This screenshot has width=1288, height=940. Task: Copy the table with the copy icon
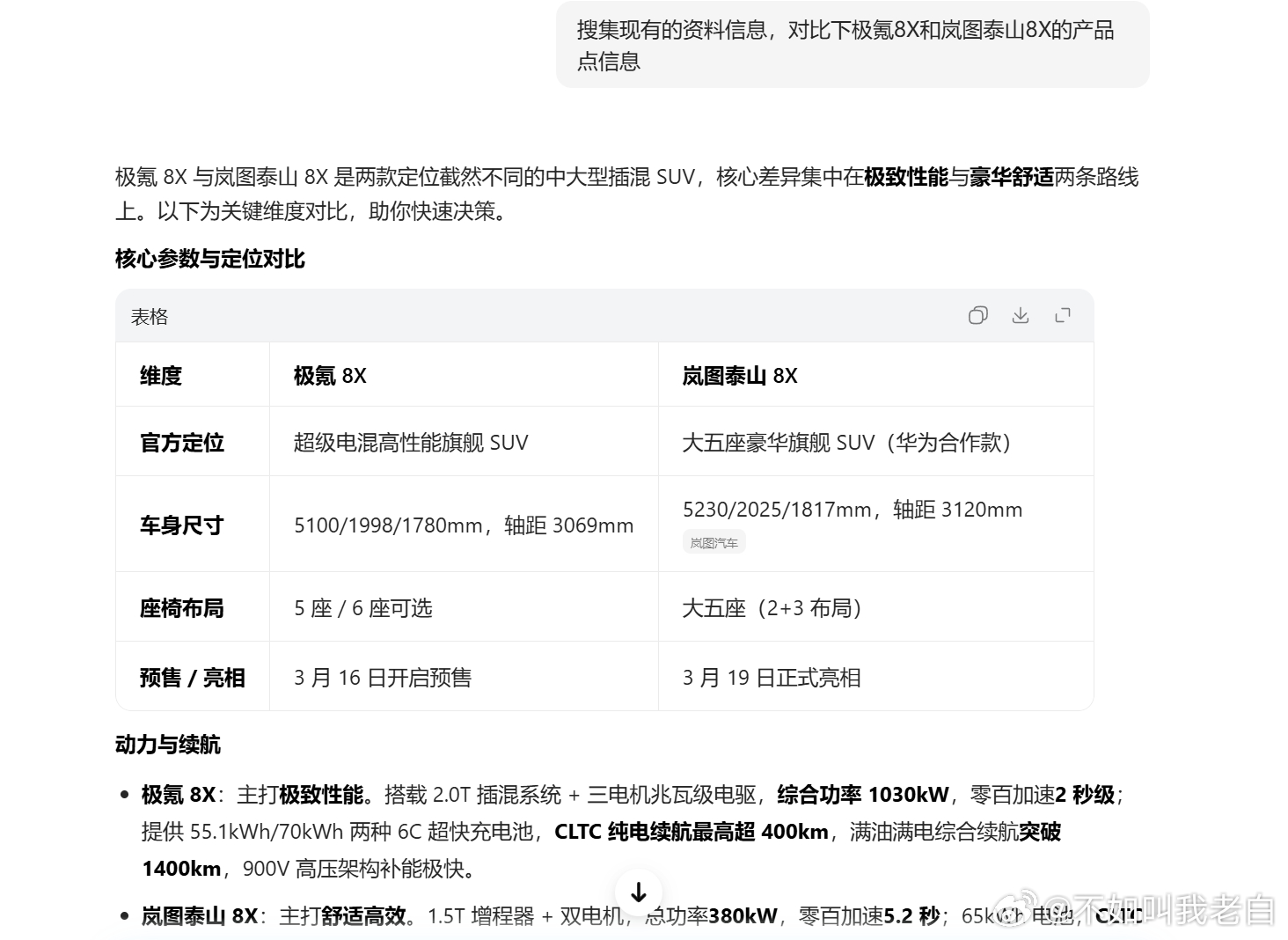(977, 315)
